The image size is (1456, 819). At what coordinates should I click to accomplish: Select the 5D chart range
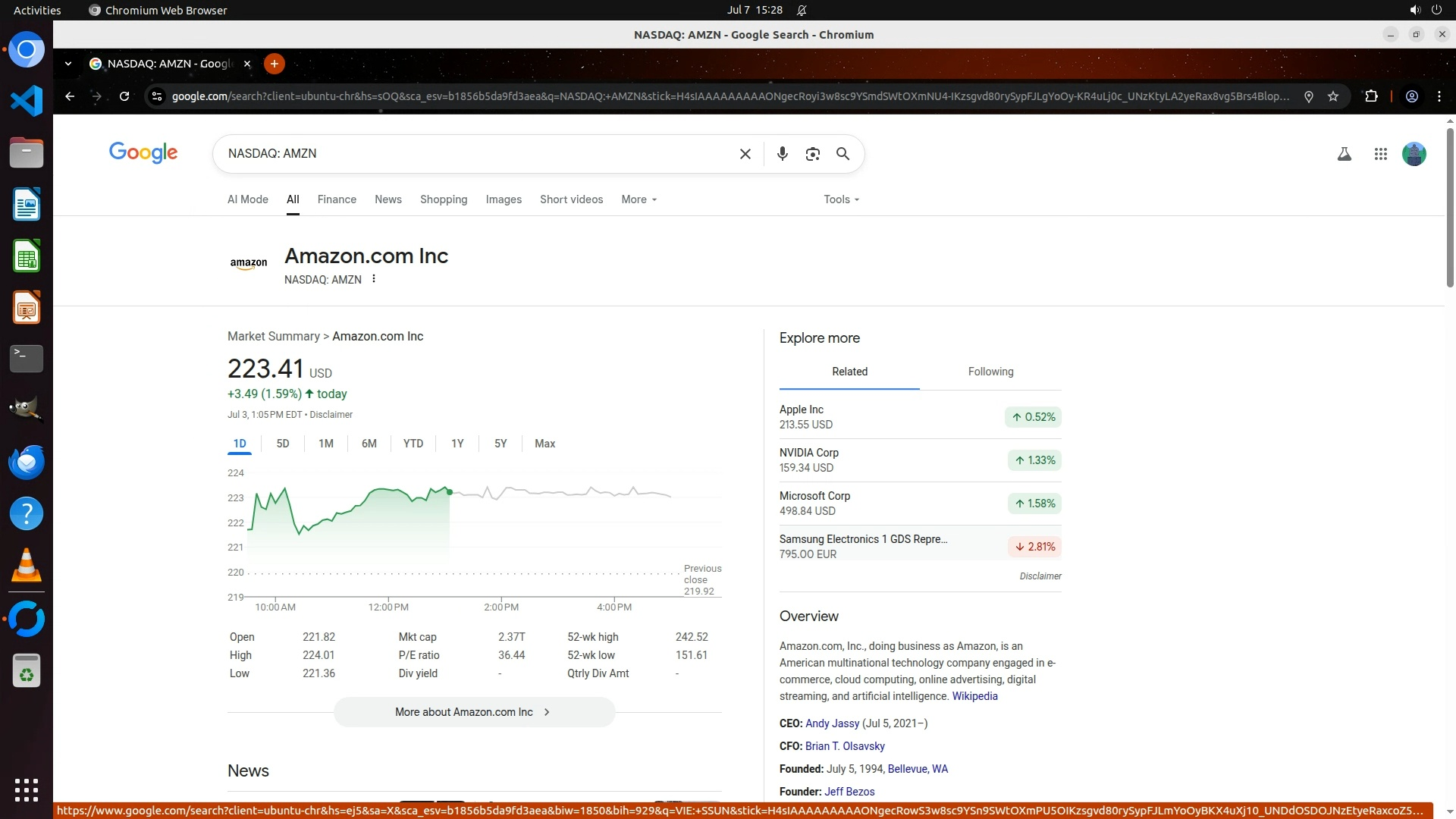(x=283, y=444)
